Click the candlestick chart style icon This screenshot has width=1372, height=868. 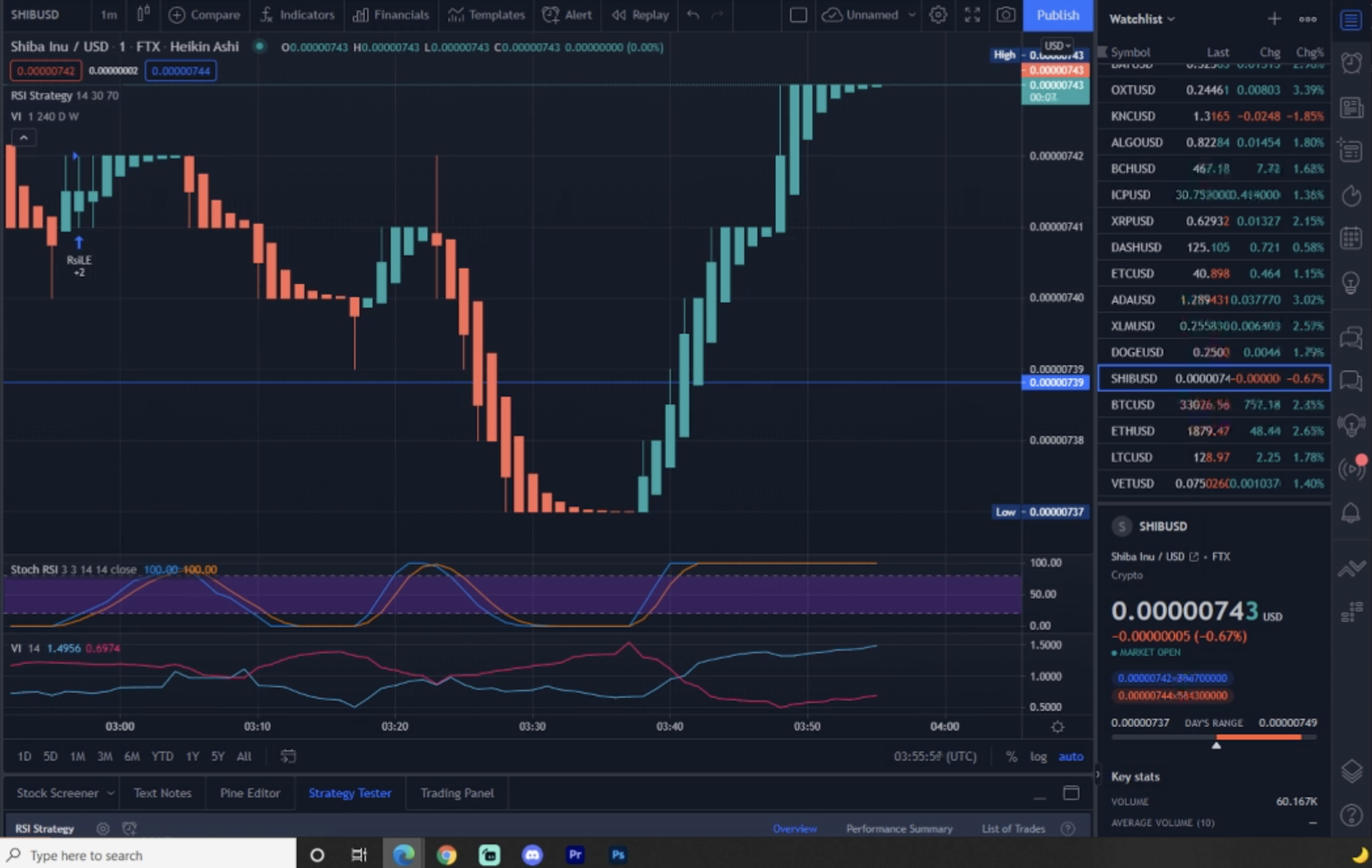143,14
